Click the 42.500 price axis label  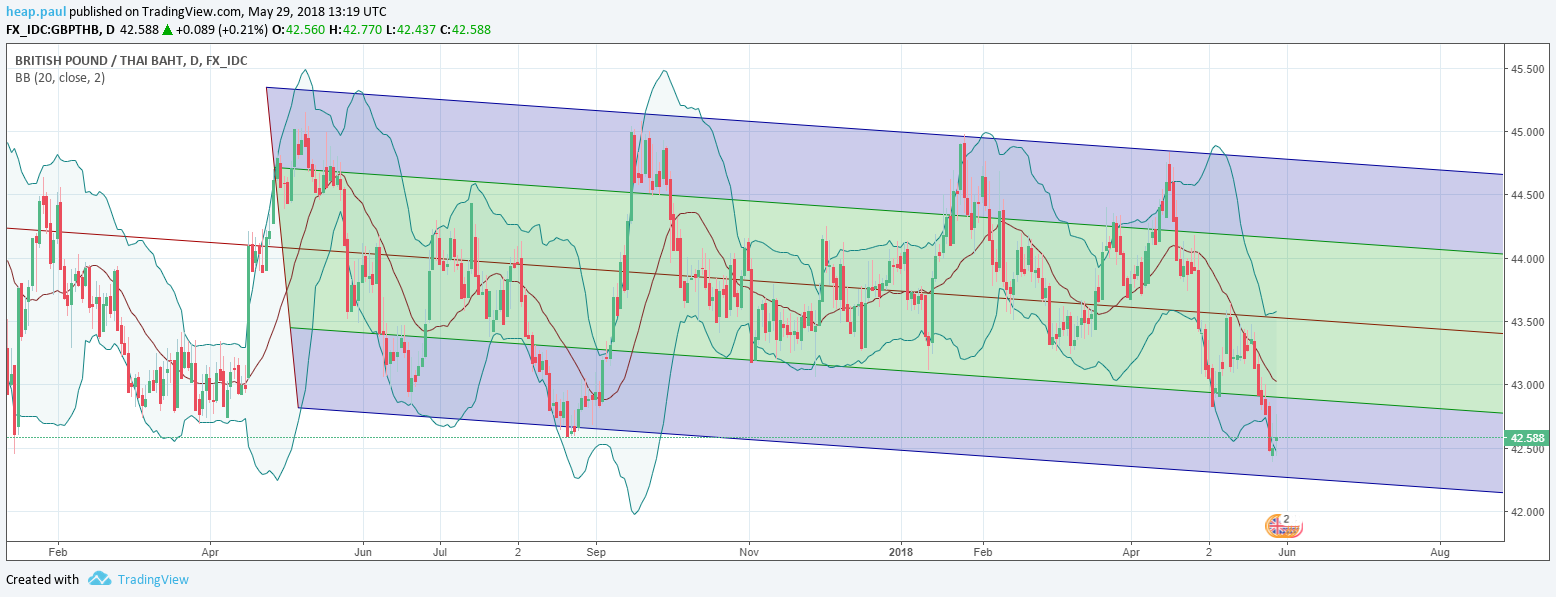coord(1529,449)
